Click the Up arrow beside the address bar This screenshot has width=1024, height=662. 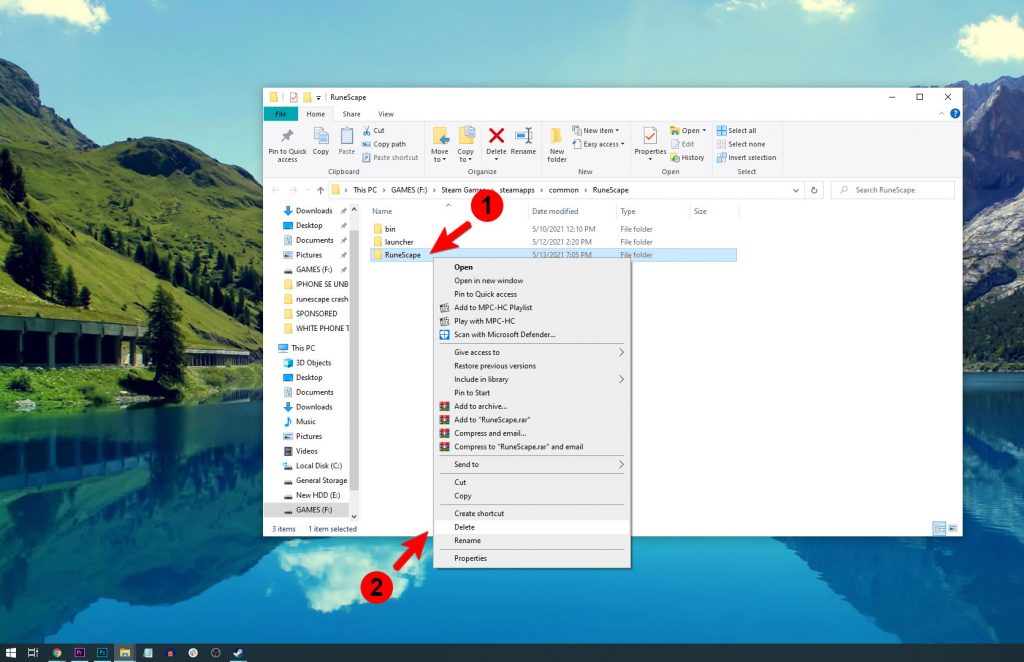pos(320,190)
